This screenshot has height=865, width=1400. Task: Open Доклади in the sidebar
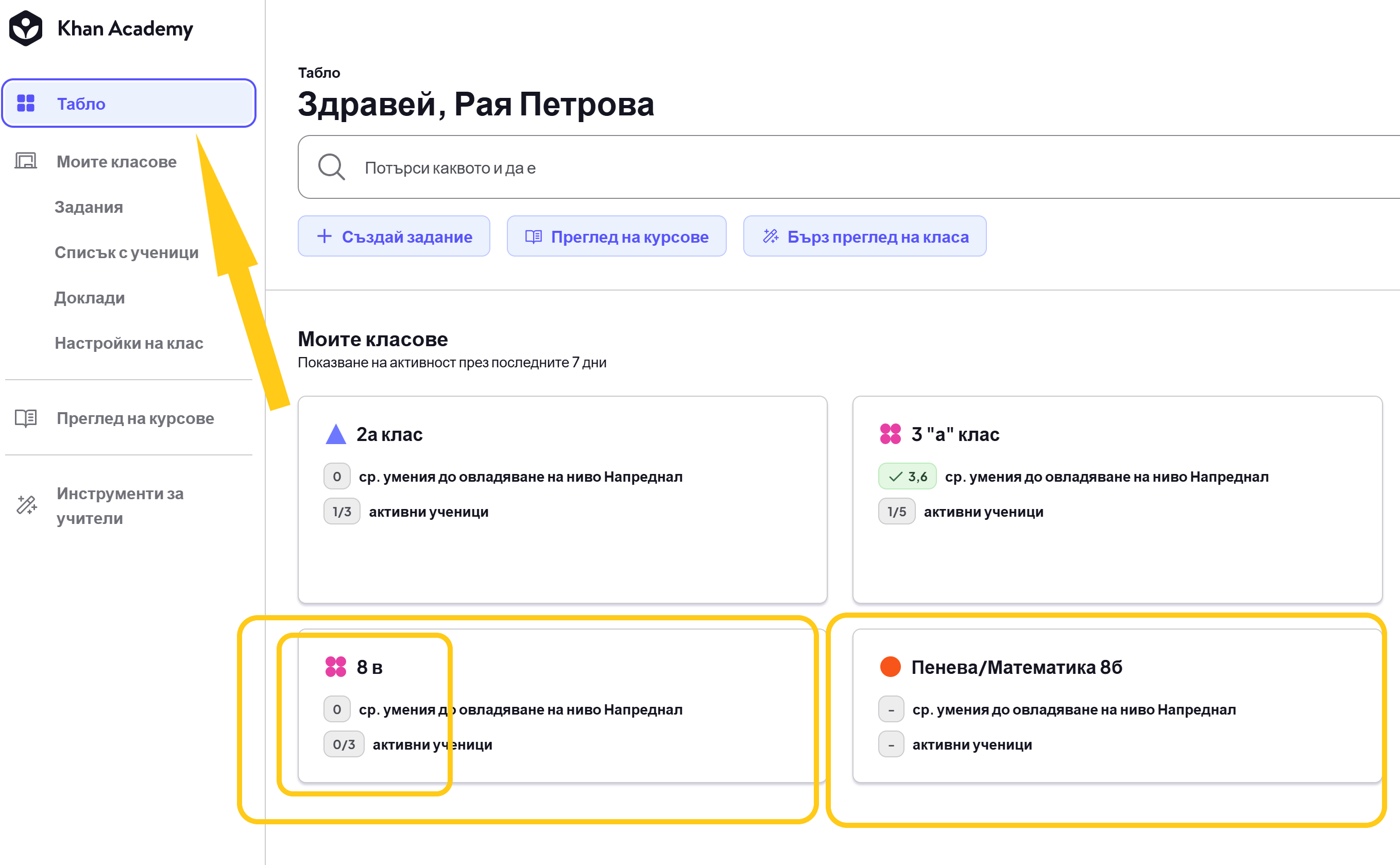point(90,297)
